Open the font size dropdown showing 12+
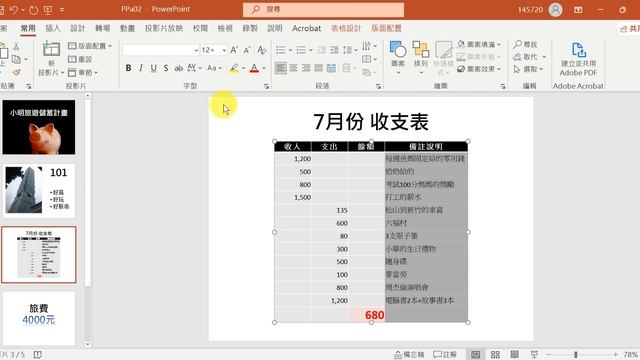This screenshot has width=640, height=360. (224, 50)
